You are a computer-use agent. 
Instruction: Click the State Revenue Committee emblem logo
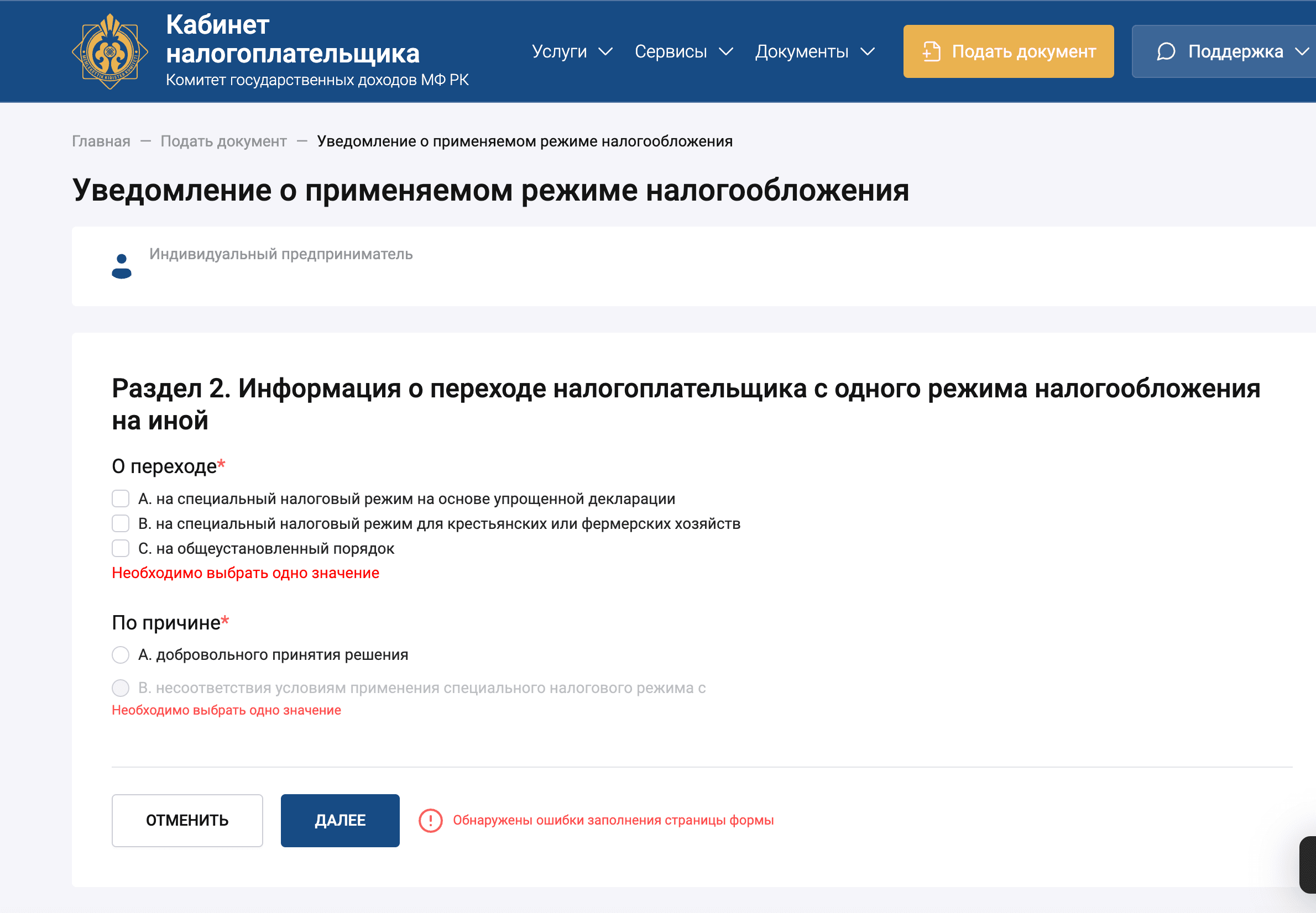pos(110,51)
